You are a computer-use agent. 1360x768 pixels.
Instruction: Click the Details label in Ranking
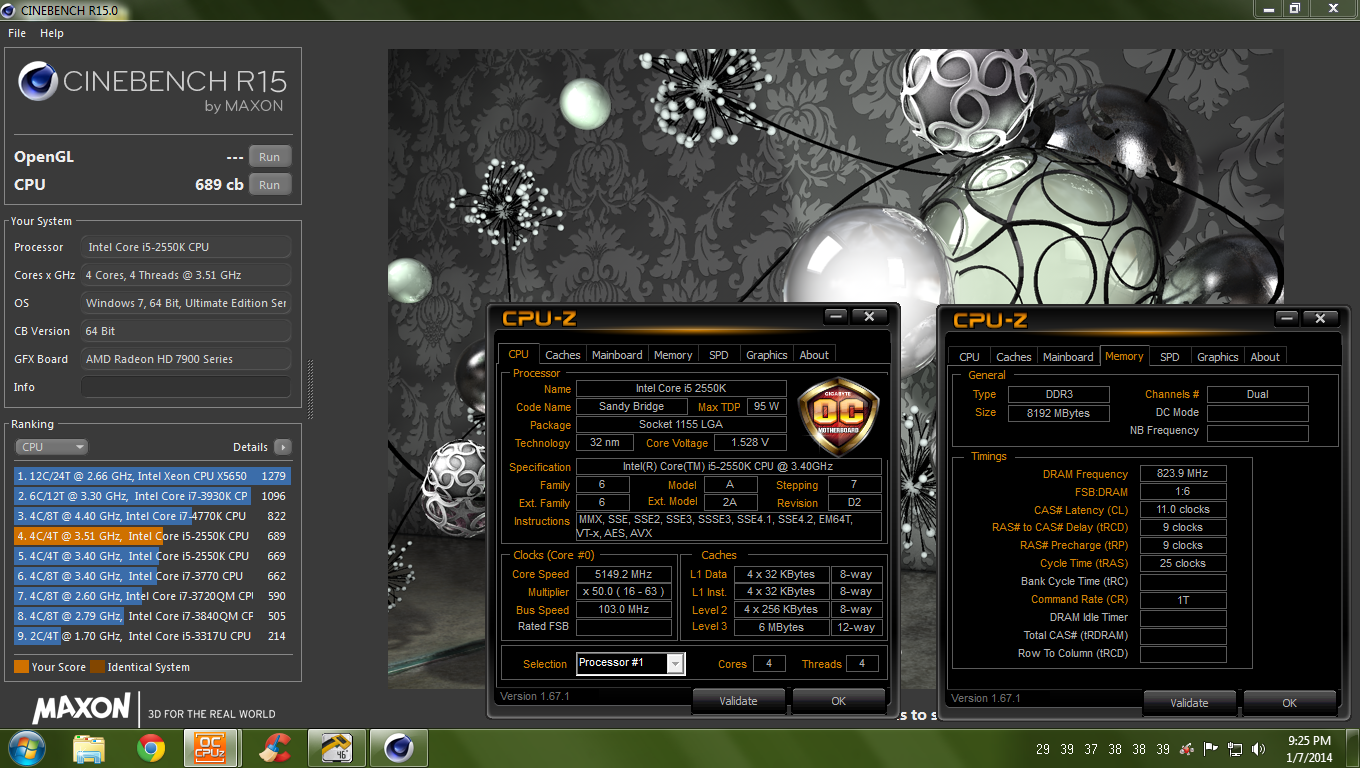click(x=250, y=447)
